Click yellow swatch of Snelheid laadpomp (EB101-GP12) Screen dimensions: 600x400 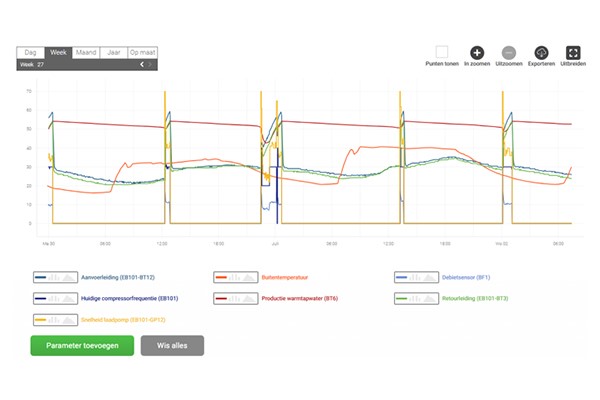pyautogui.click(x=40, y=320)
